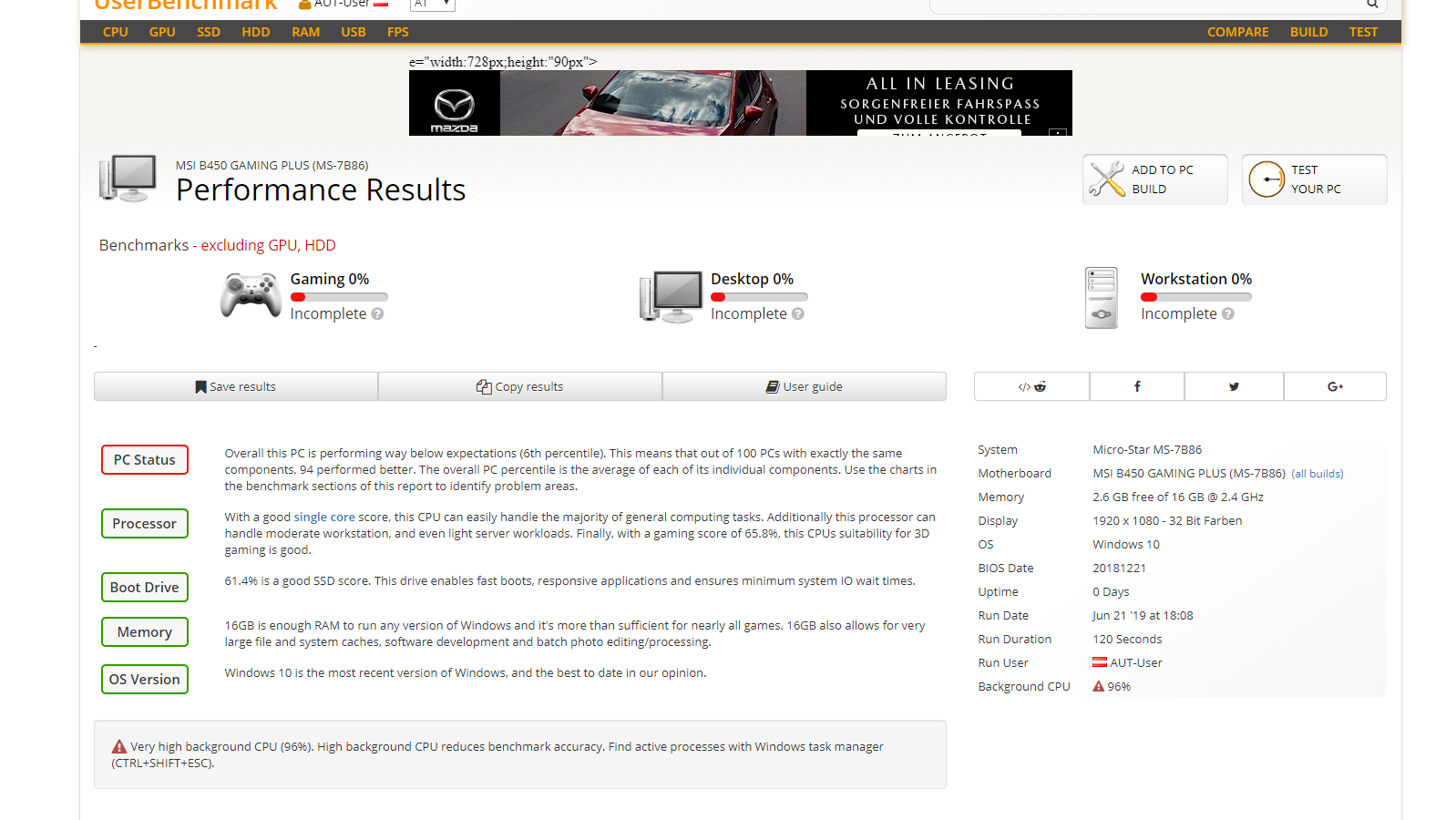The image size is (1456, 820).
Task: Click Save results button
Action: [236, 386]
